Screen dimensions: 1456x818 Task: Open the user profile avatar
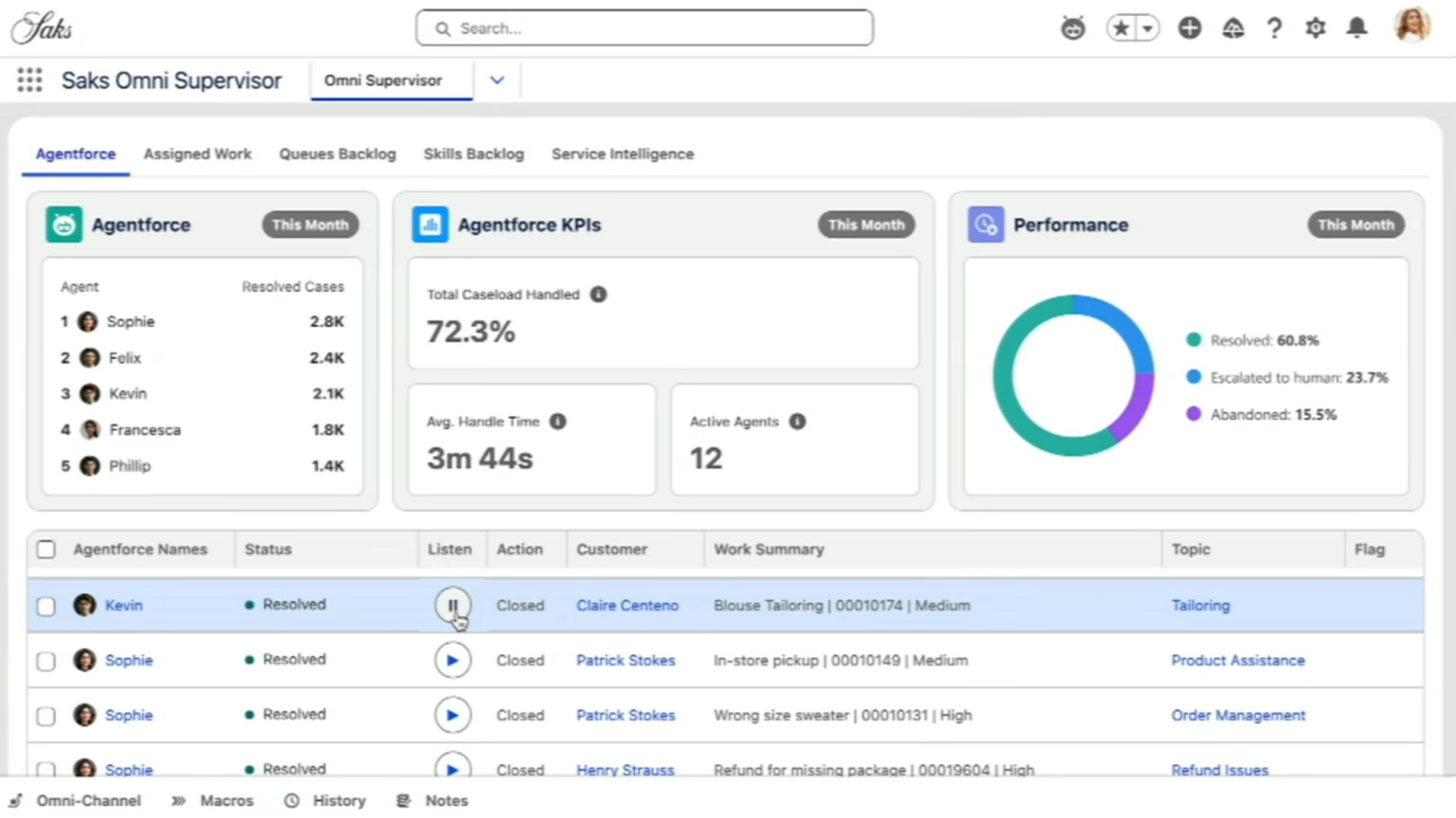point(1411,26)
